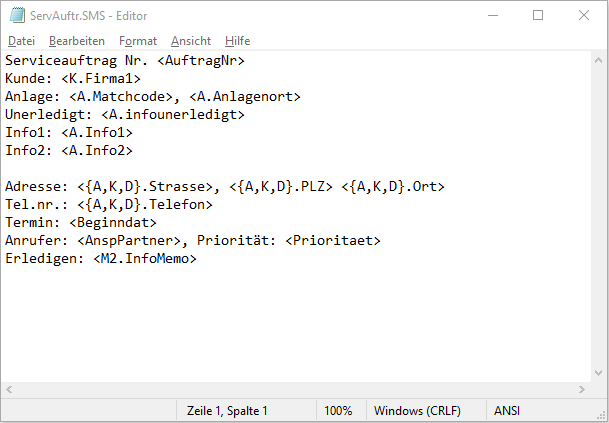Click the vertical scrollbar down arrow
The width and height of the screenshot is (609, 423).
point(599,373)
